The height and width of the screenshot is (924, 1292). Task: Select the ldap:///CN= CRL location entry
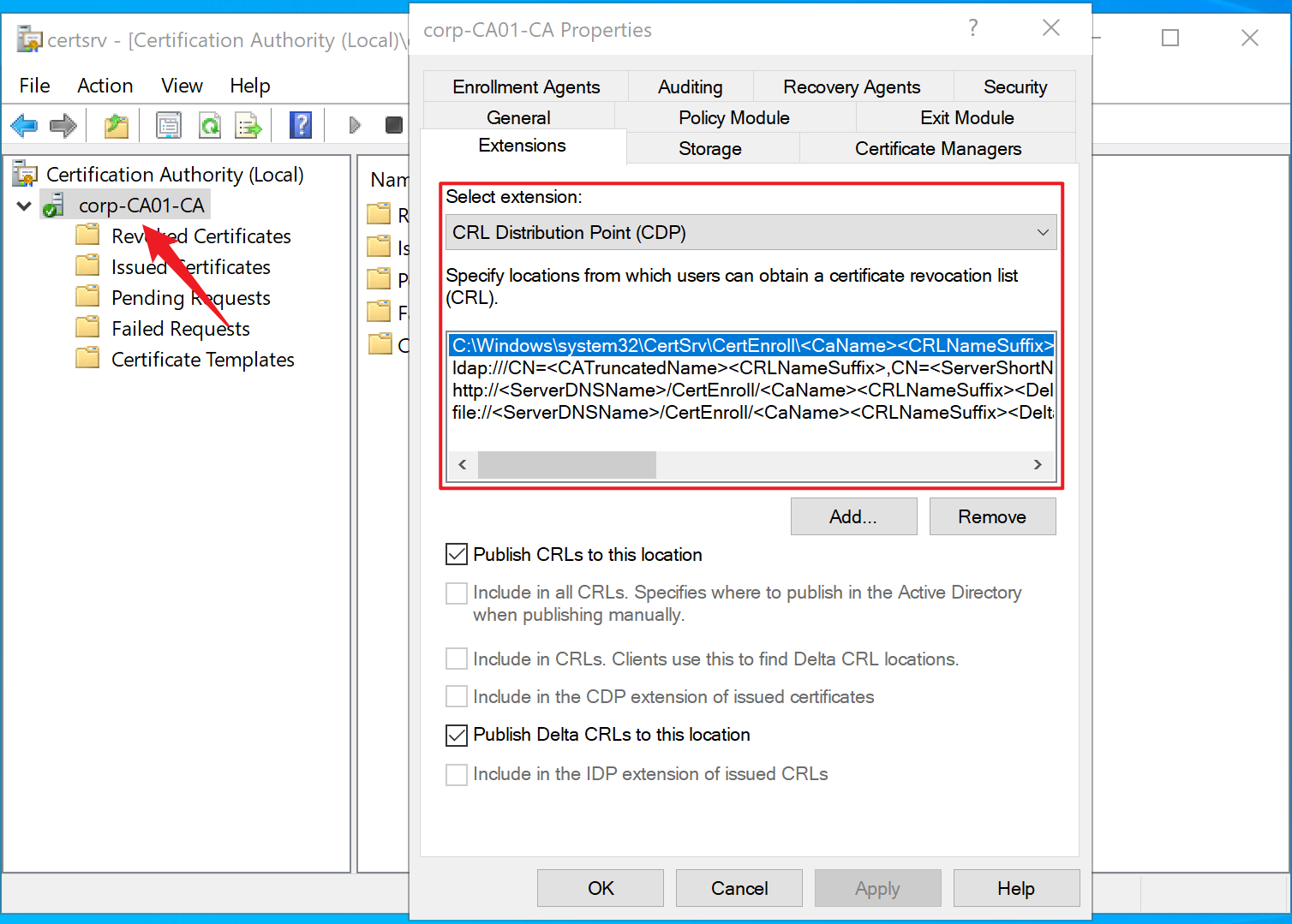pos(751,367)
